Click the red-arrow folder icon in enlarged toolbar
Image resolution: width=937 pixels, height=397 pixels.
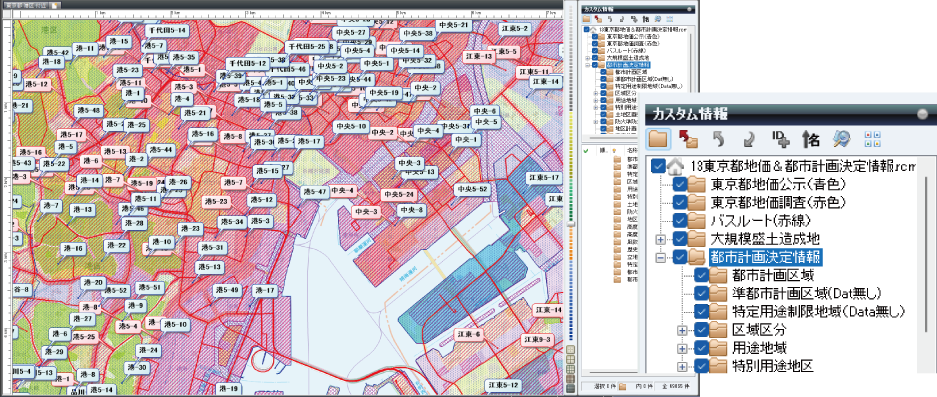688,139
